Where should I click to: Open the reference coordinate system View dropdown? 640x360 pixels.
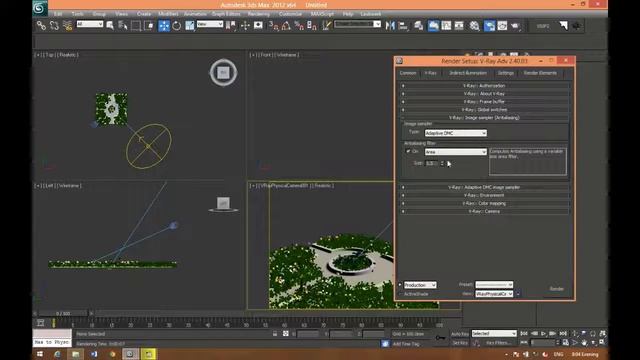tap(210, 24)
